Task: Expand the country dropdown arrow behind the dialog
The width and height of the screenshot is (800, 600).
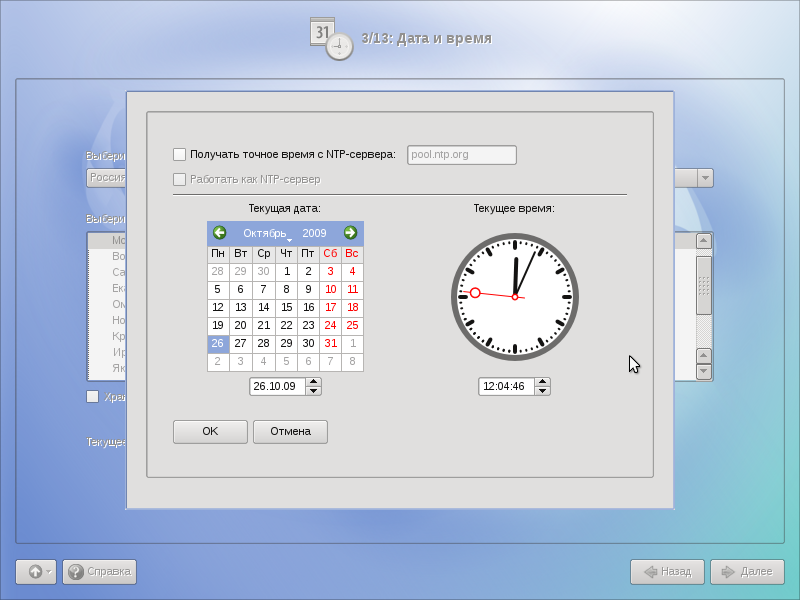Action: [705, 178]
